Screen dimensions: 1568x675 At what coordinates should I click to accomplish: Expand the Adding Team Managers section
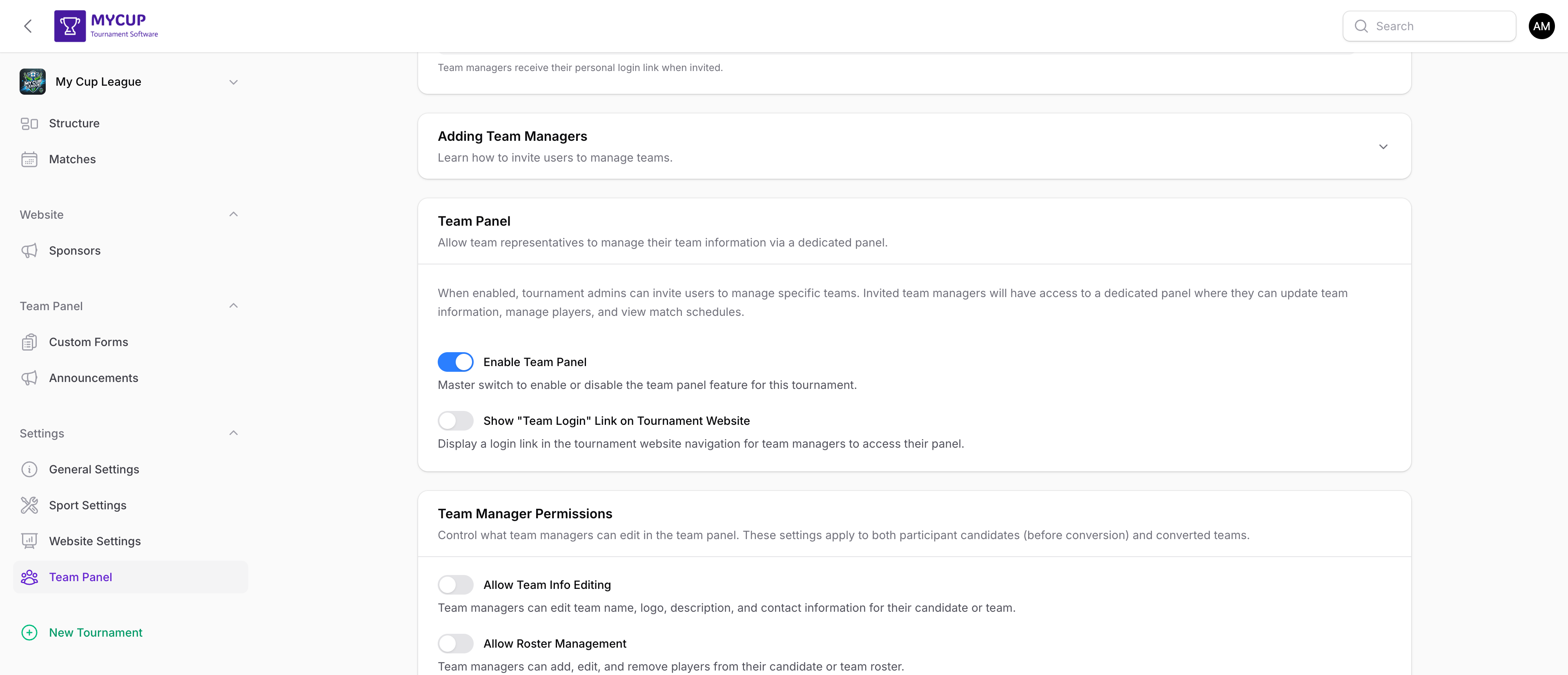[1383, 147]
